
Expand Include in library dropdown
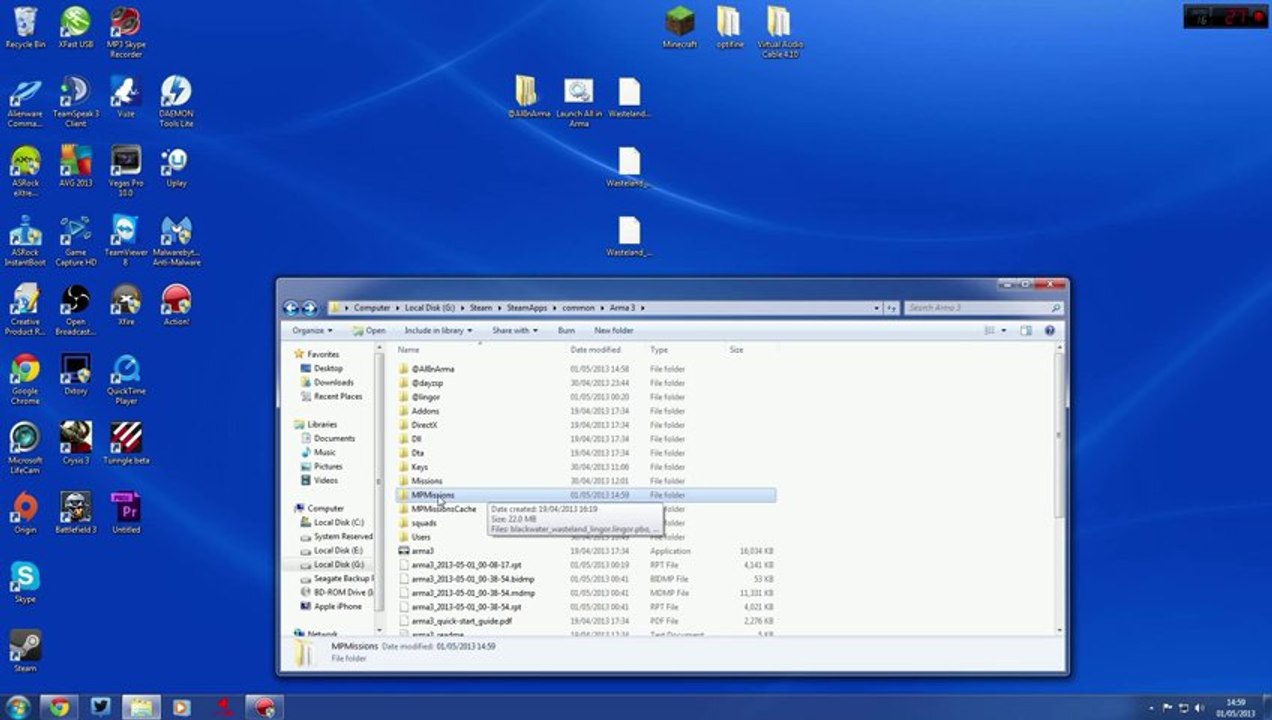(438, 330)
